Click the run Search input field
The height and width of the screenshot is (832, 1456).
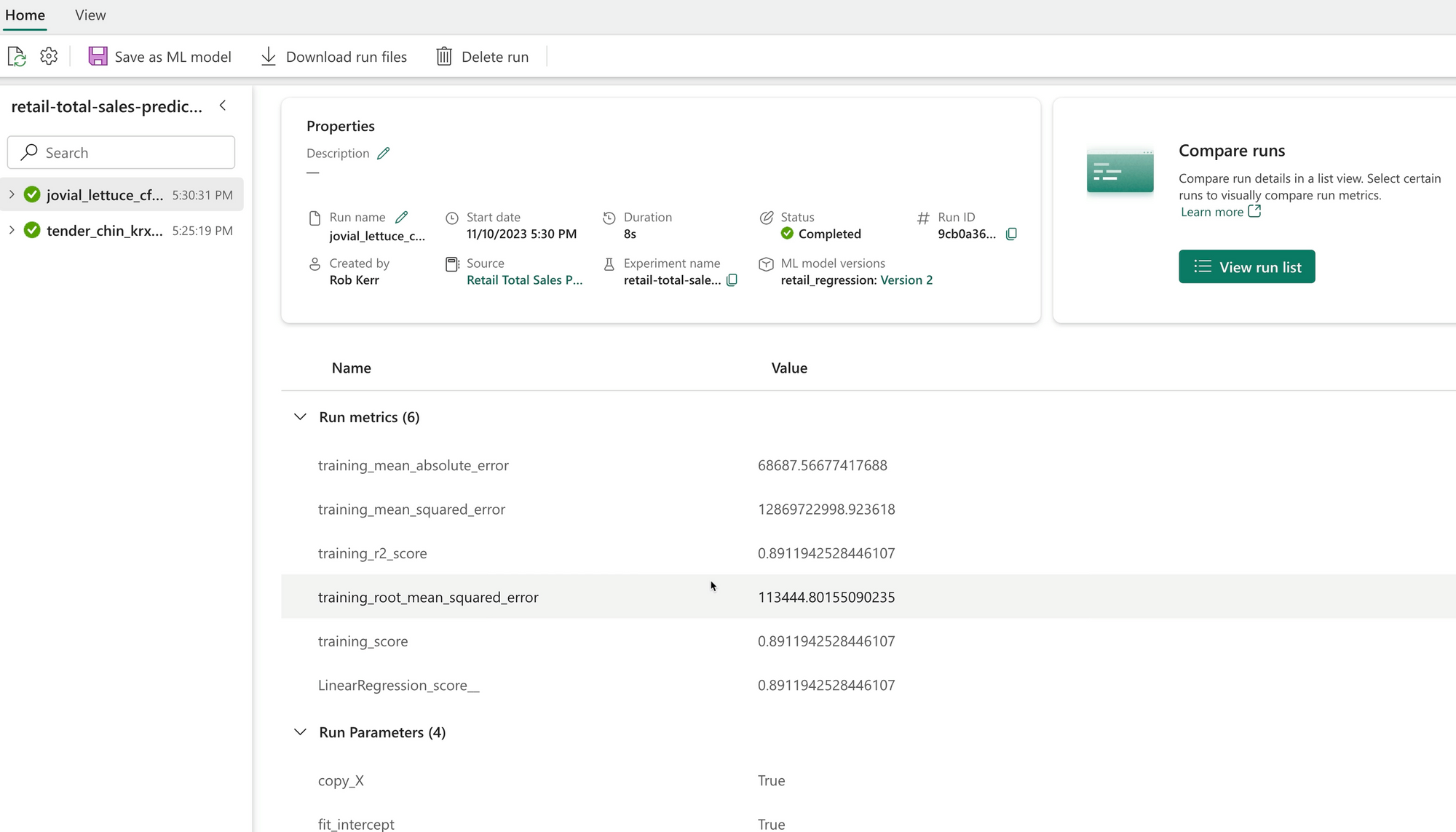[x=122, y=153]
